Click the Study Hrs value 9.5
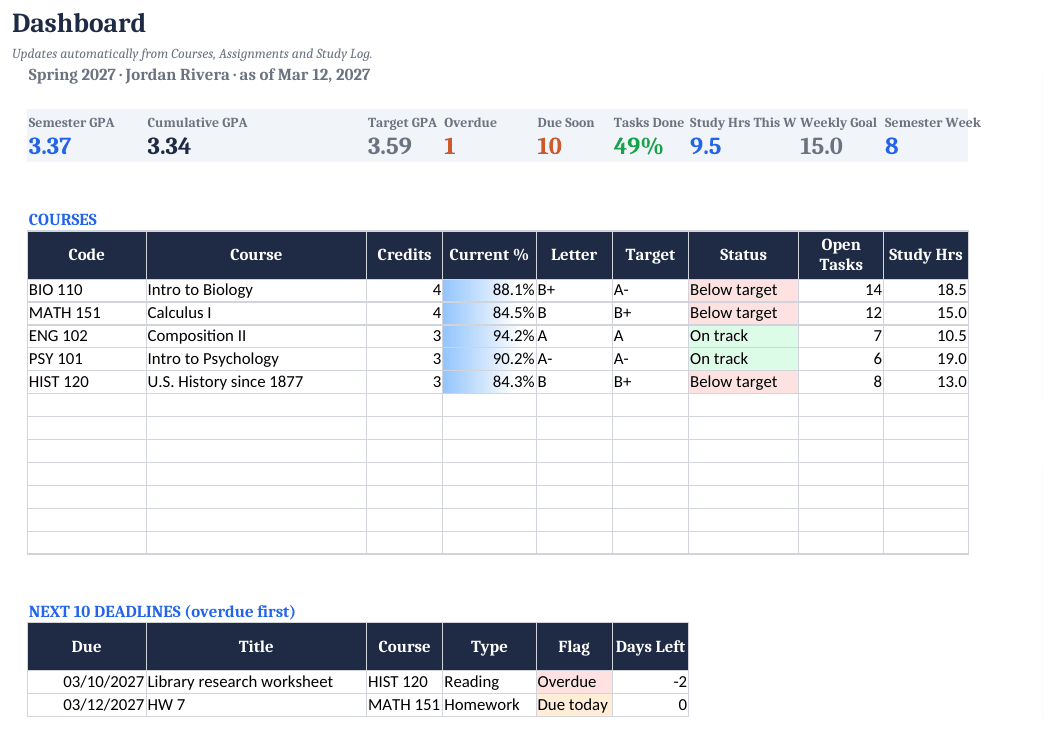The height and width of the screenshot is (730, 1055). click(x=705, y=146)
